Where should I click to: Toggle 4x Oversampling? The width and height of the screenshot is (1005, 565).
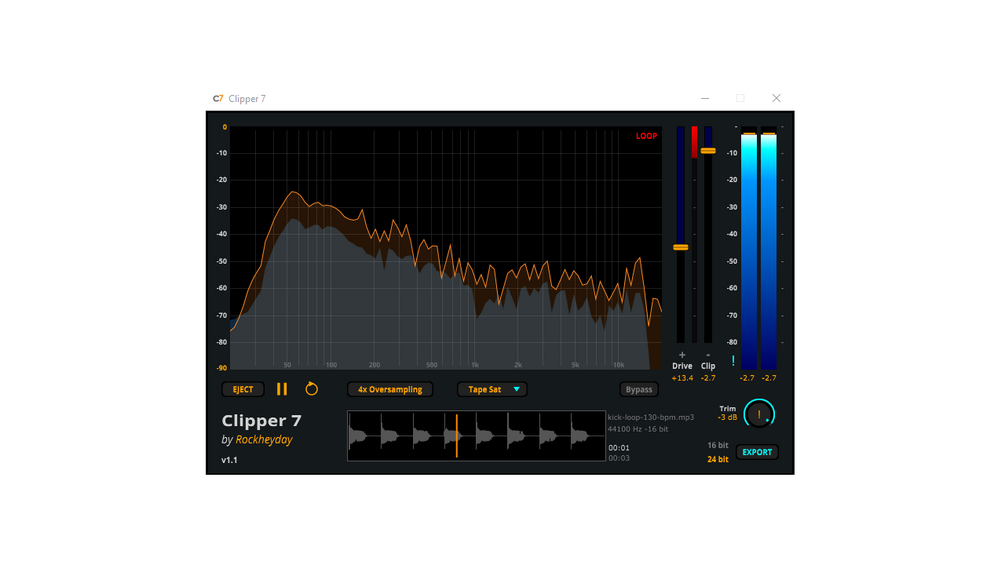pyautogui.click(x=390, y=389)
